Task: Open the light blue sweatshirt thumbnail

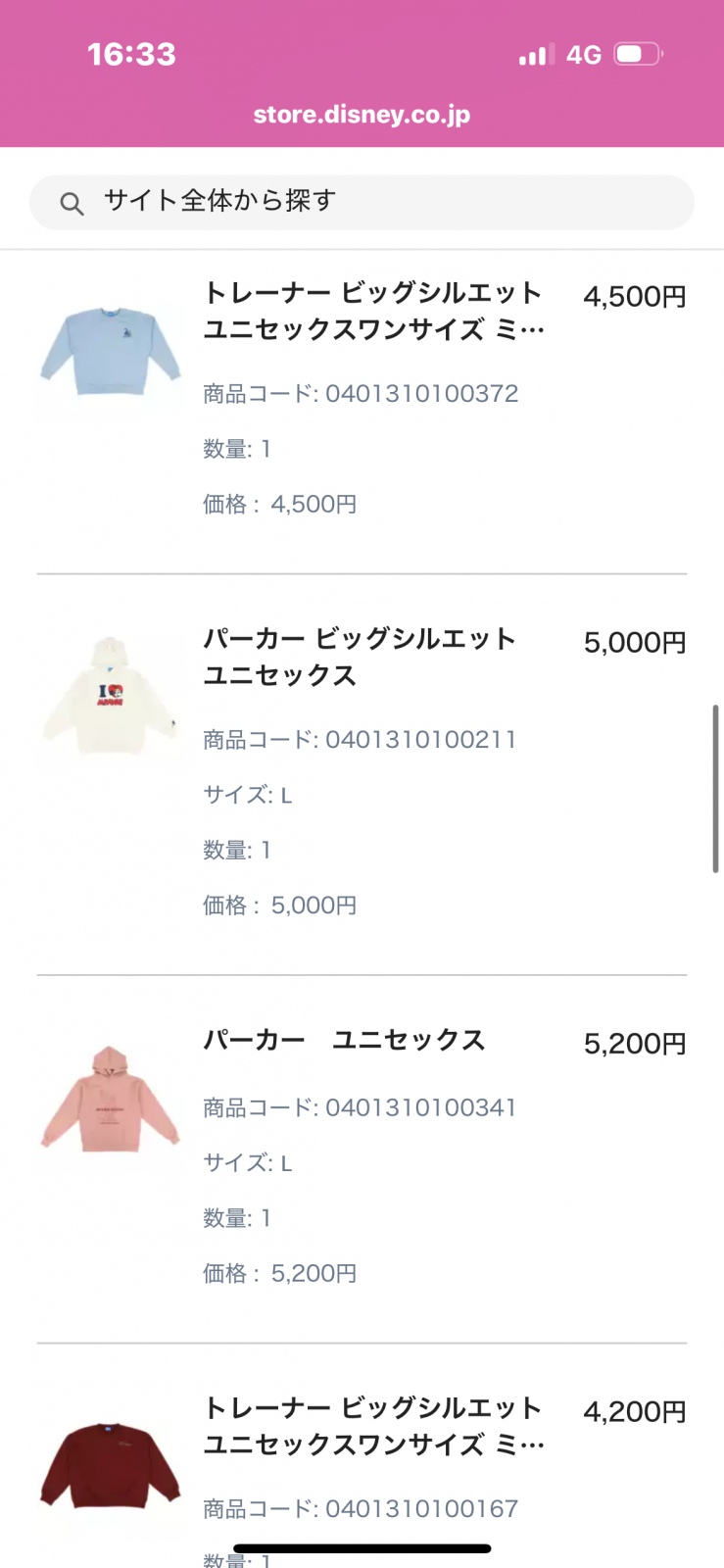Action: [111, 350]
